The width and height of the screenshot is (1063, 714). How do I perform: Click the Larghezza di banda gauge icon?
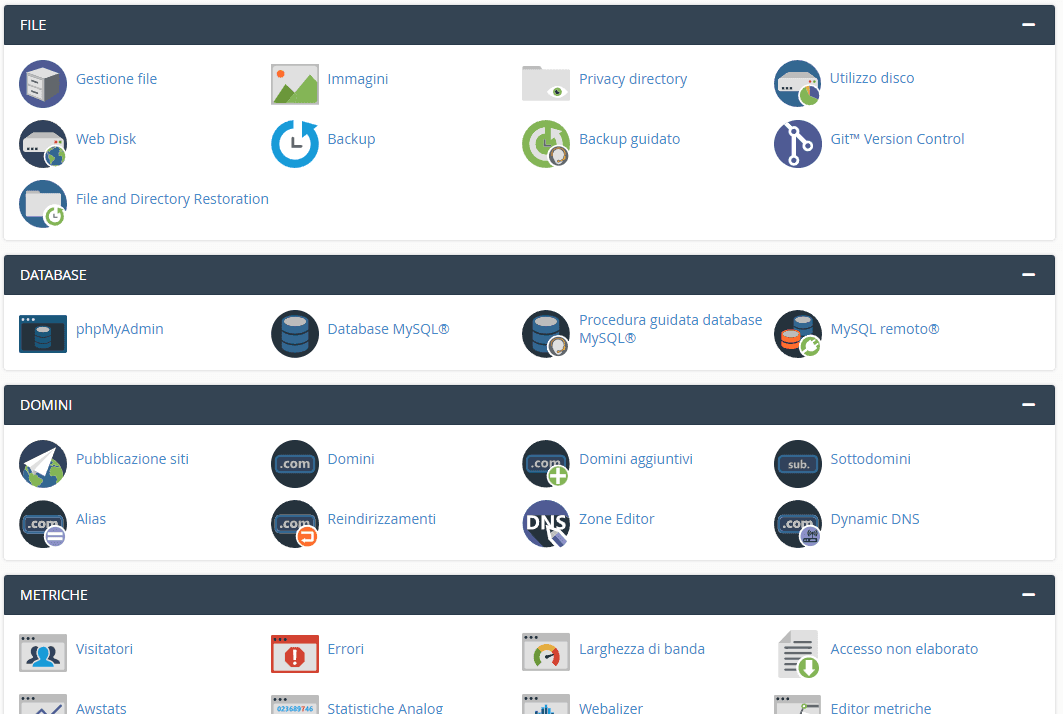[546, 652]
